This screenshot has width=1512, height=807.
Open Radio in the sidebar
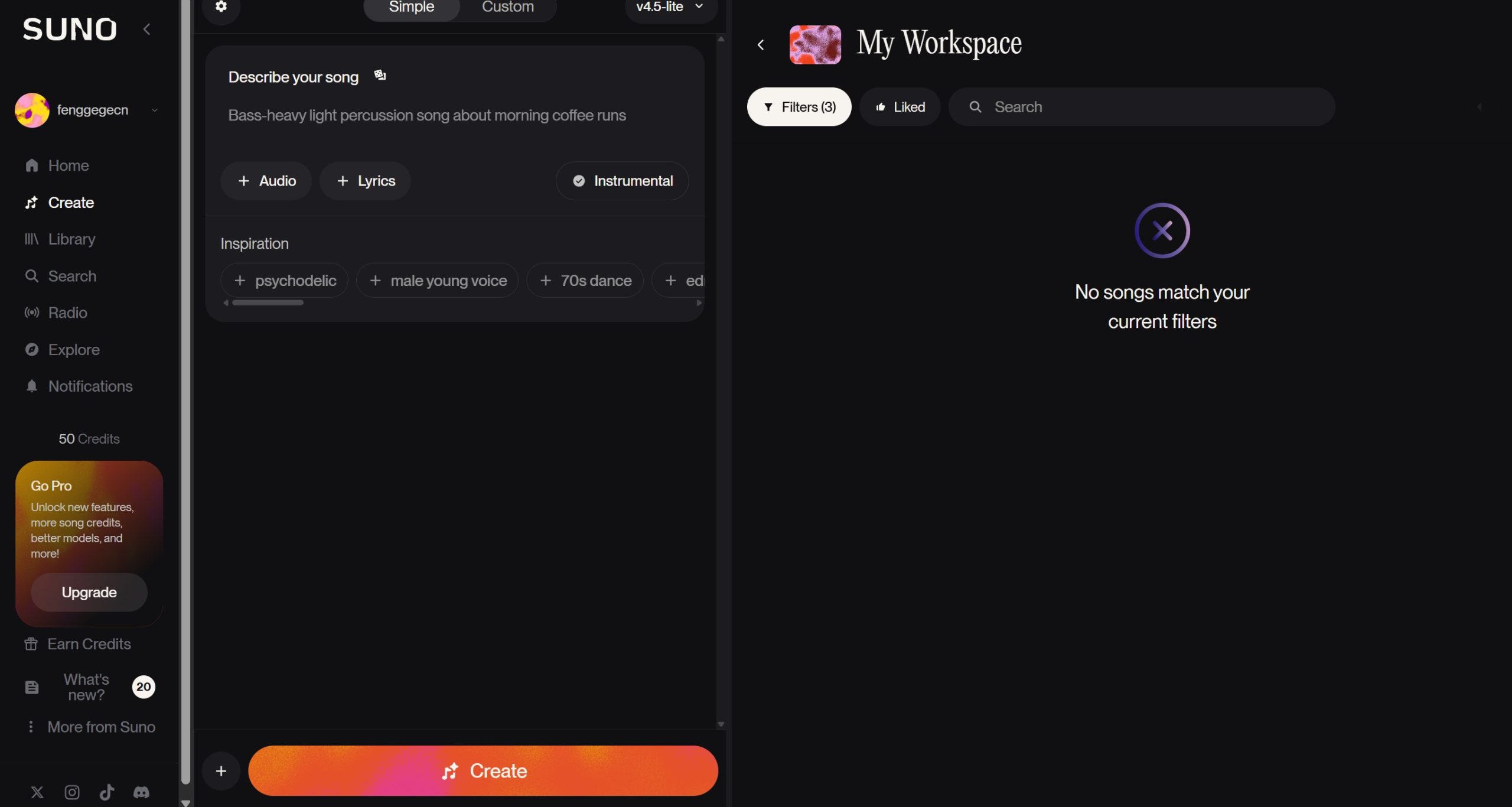tap(56, 313)
